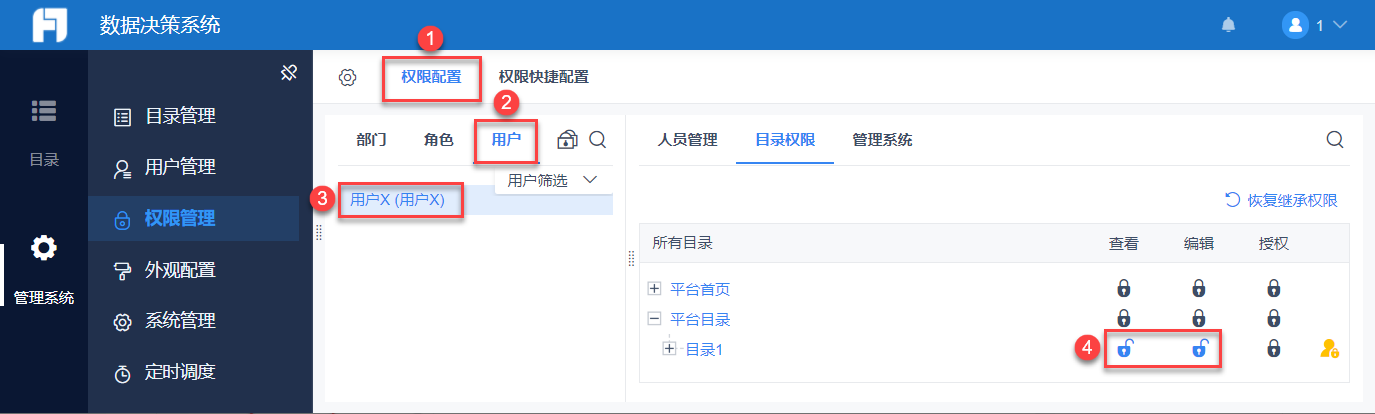This screenshot has height=414, width=1375.
Task: Open account dropdown at top right
Action: [1315, 25]
